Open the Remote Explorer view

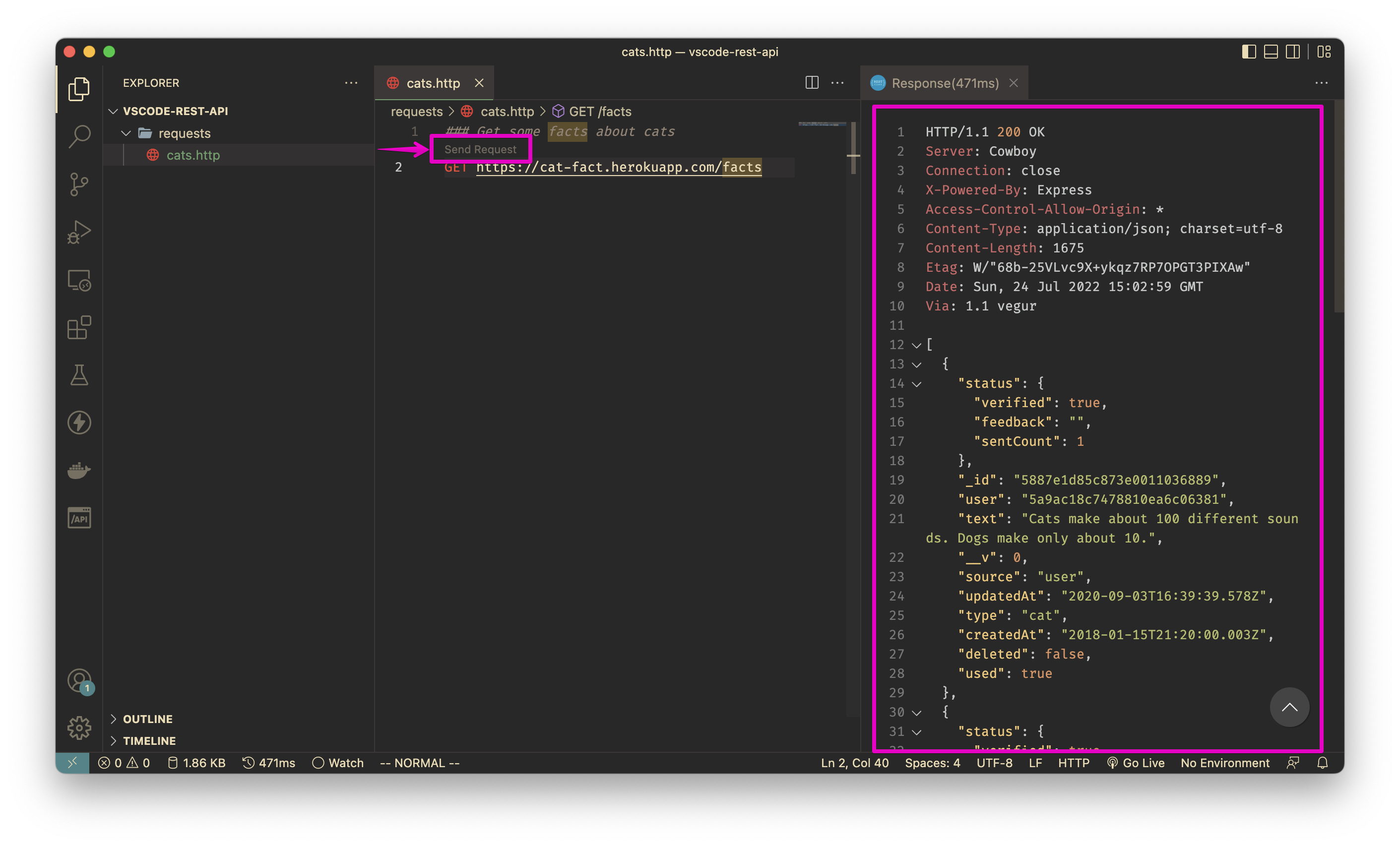(79, 280)
